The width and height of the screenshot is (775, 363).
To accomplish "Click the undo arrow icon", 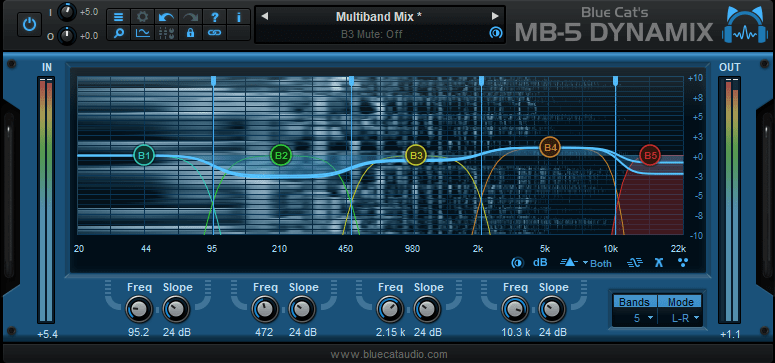I will 166,17.
